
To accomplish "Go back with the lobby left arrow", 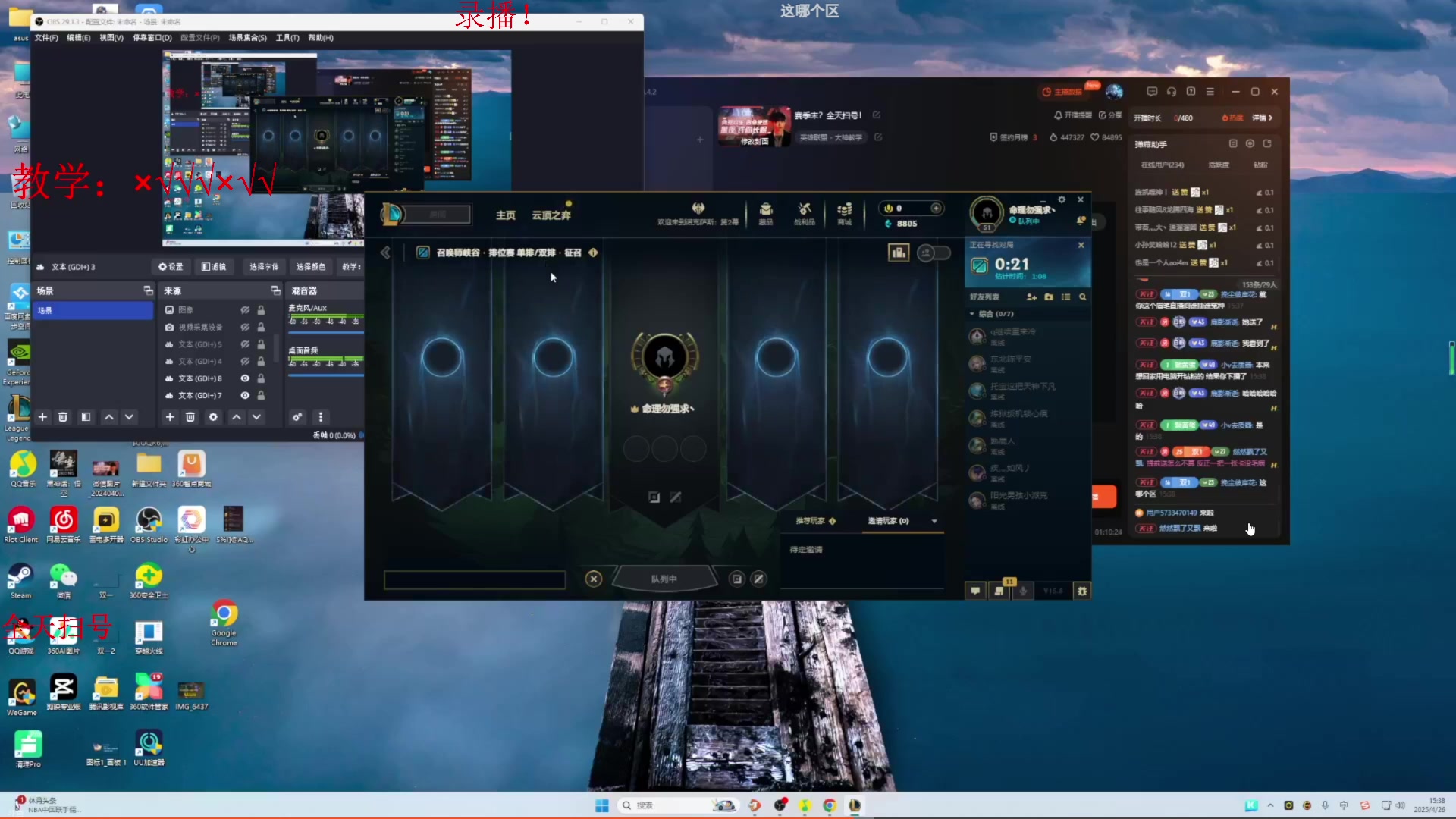I will (x=385, y=253).
